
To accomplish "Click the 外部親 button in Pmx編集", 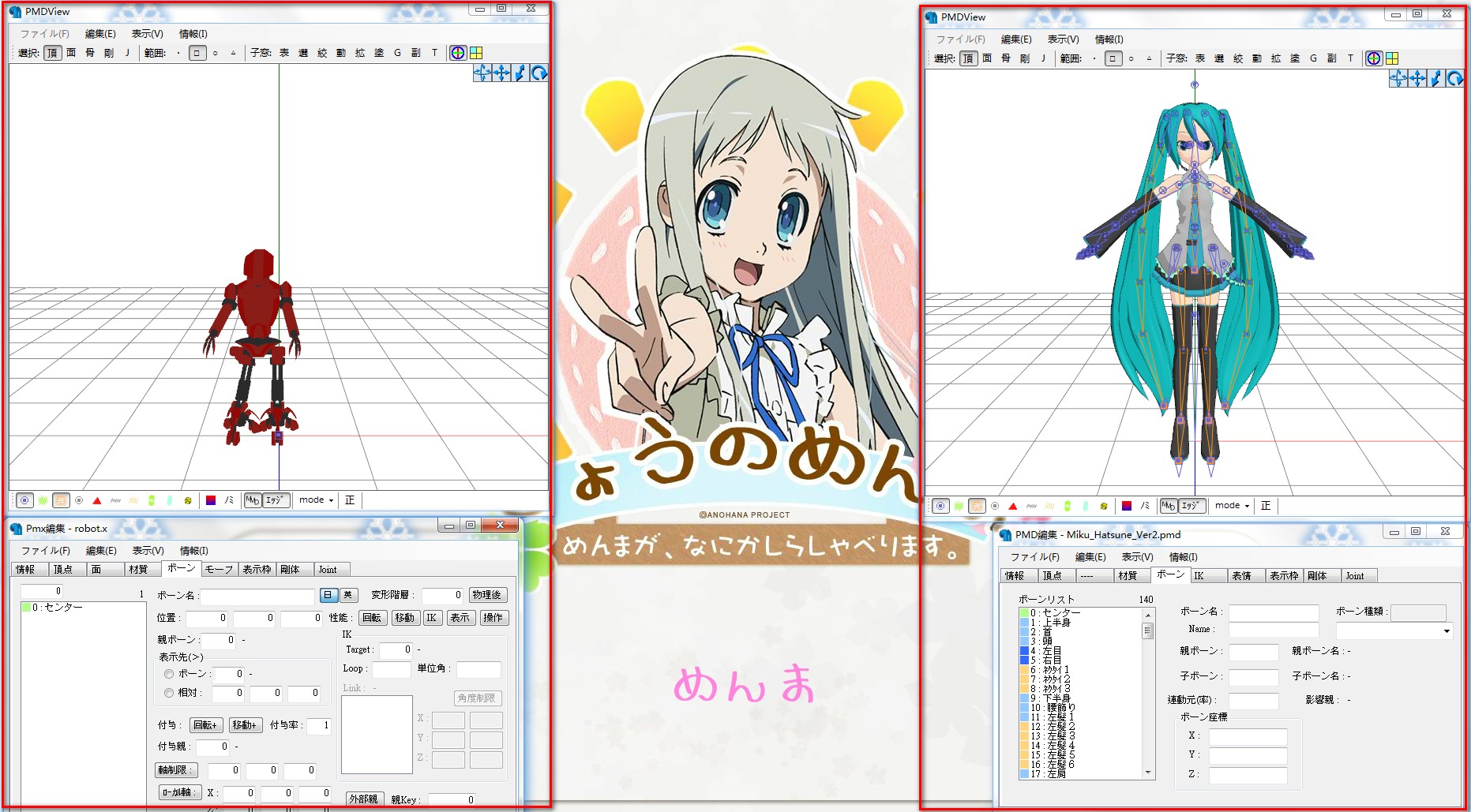I will pyautogui.click(x=363, y=799).
